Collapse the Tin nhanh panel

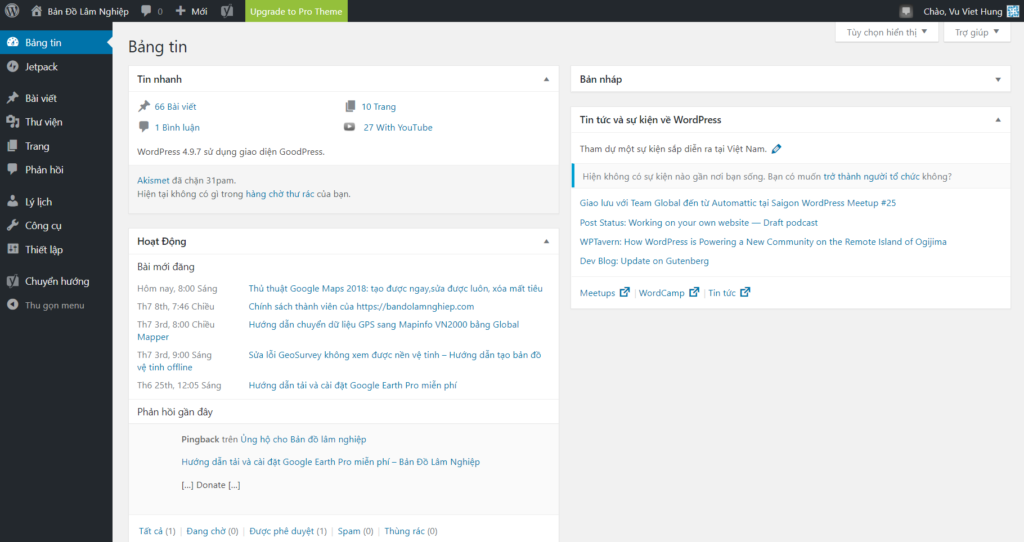(x=547, y=79)
